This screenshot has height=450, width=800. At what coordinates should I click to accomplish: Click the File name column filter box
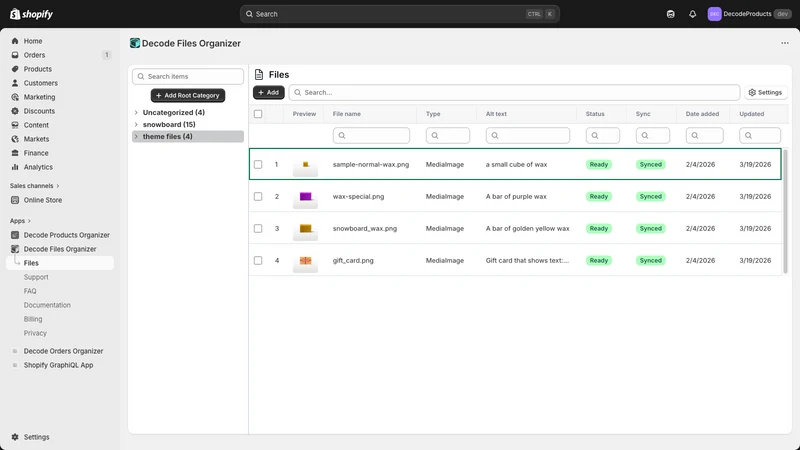pos(371,135)
